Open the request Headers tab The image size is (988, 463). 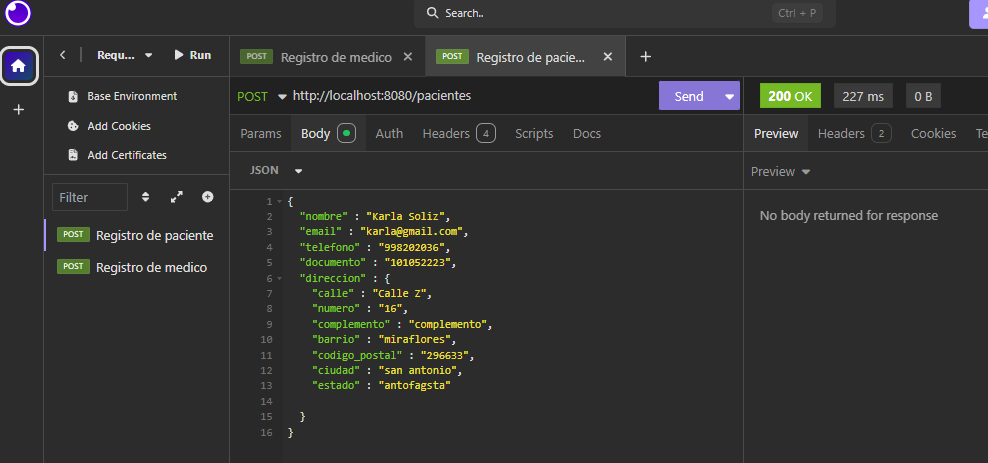459,134
